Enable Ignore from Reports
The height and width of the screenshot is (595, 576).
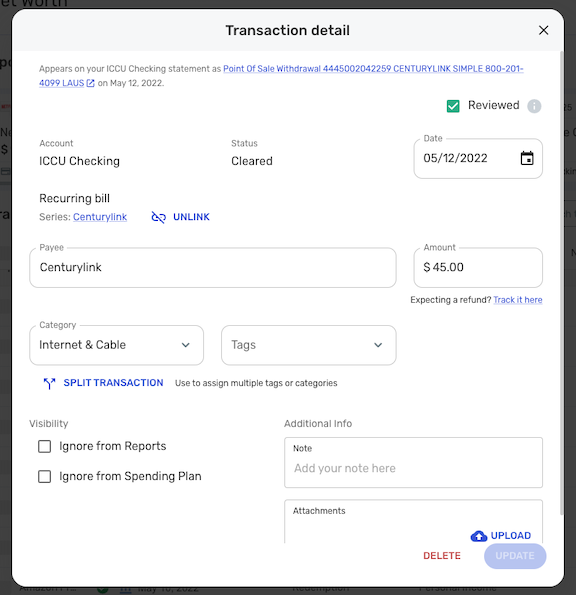coord(44,446)
